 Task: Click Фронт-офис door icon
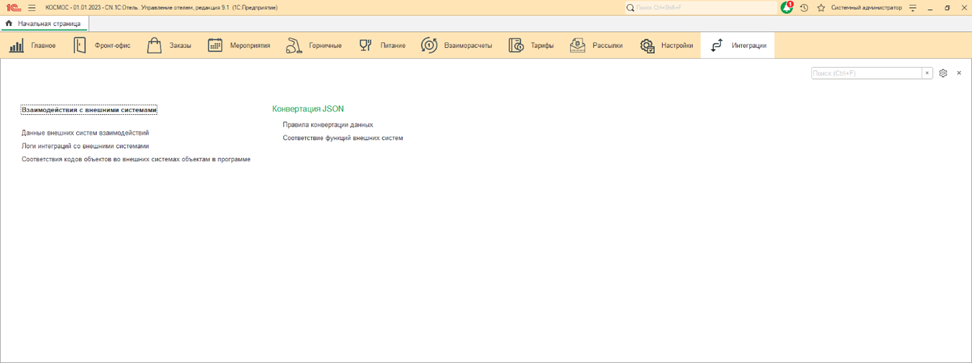pos(79,45)
